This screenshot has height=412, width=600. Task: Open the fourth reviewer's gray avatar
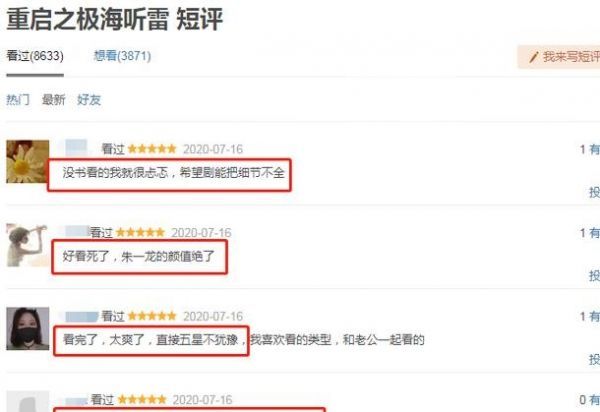click(x=28, y=401)
